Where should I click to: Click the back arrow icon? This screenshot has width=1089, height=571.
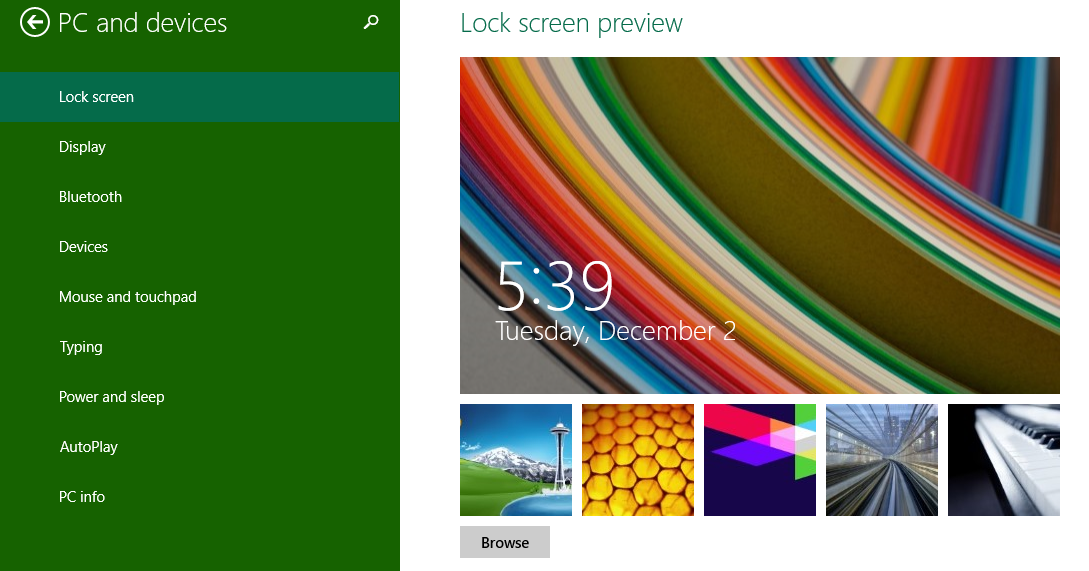tap(34, 22)
